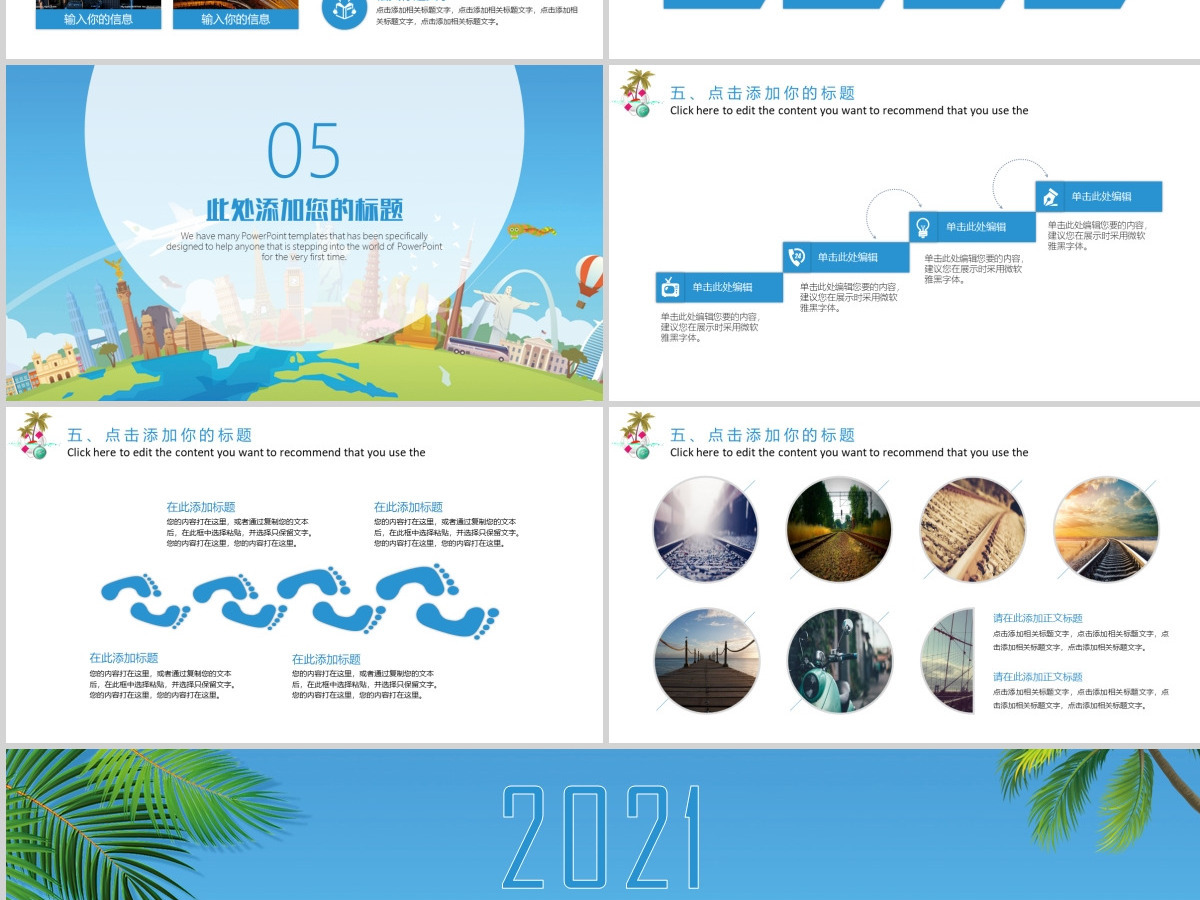Click the 24-hour phone icon in the step diagram
The image size is (1200, 900).
click(x=797, y=257)
